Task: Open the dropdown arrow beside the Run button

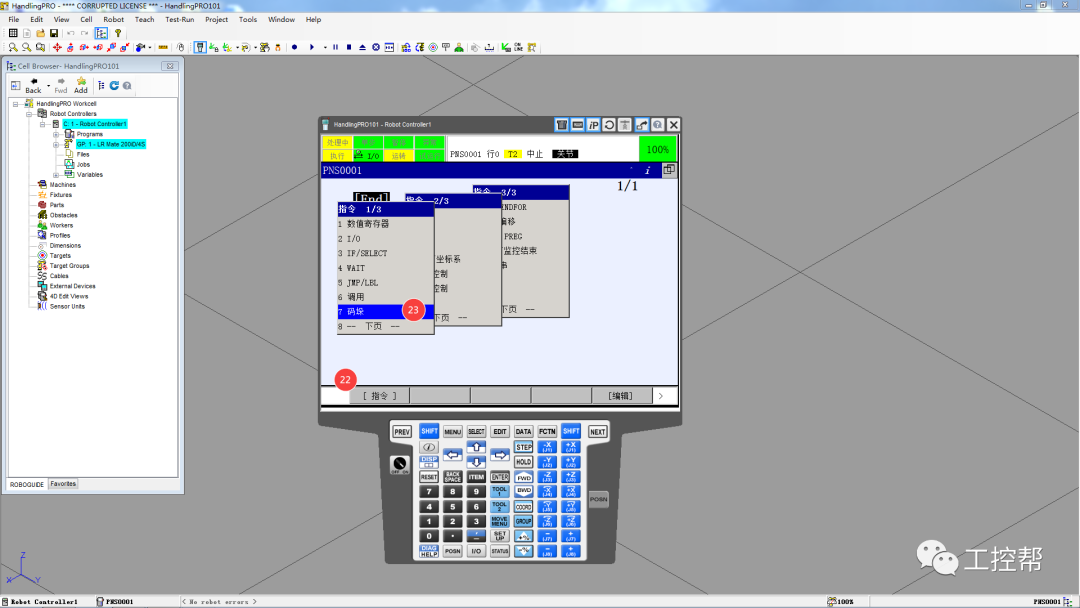Action: coord(324,48)
